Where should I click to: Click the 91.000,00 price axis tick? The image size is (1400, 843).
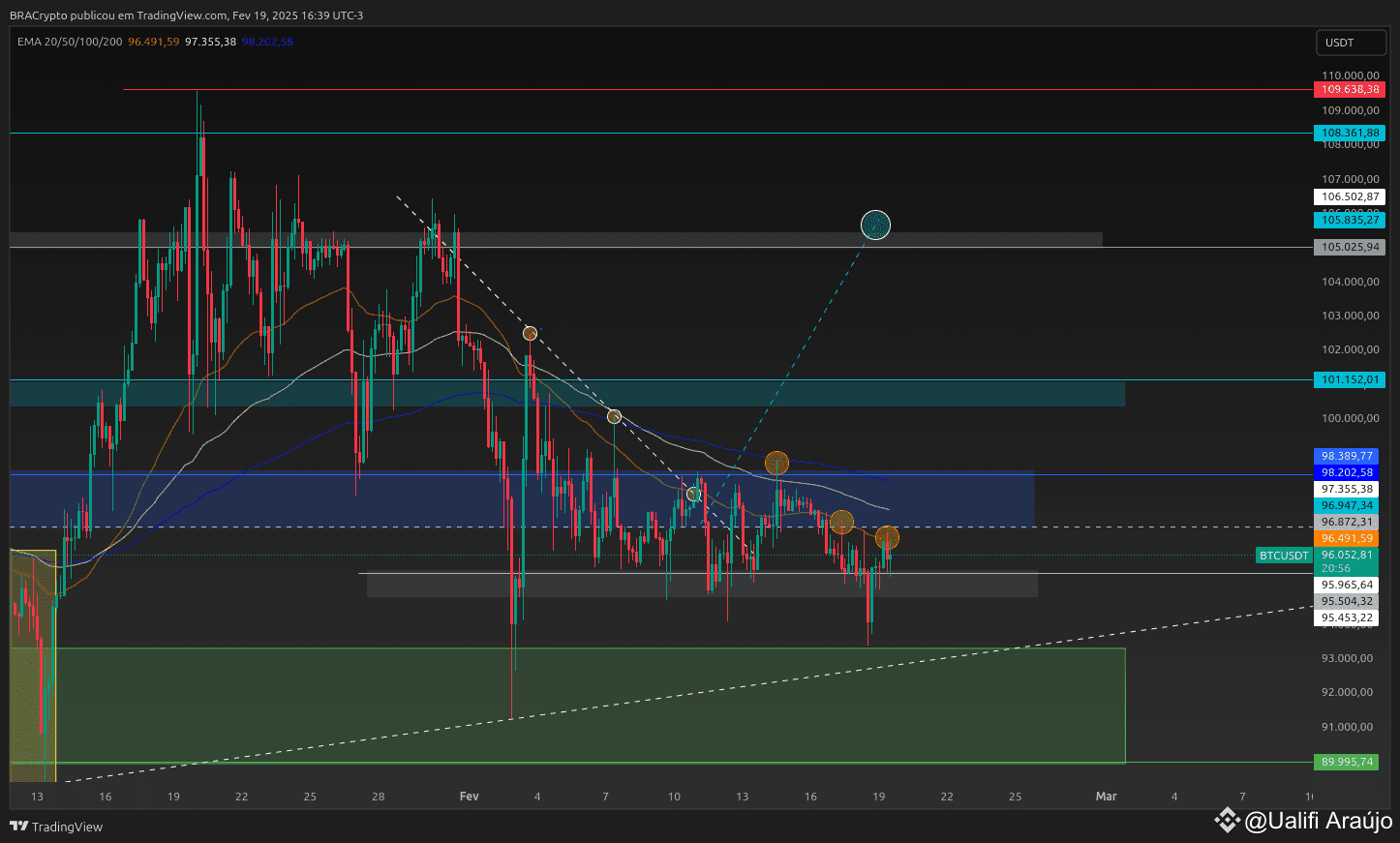click(x=1347, y=727)
